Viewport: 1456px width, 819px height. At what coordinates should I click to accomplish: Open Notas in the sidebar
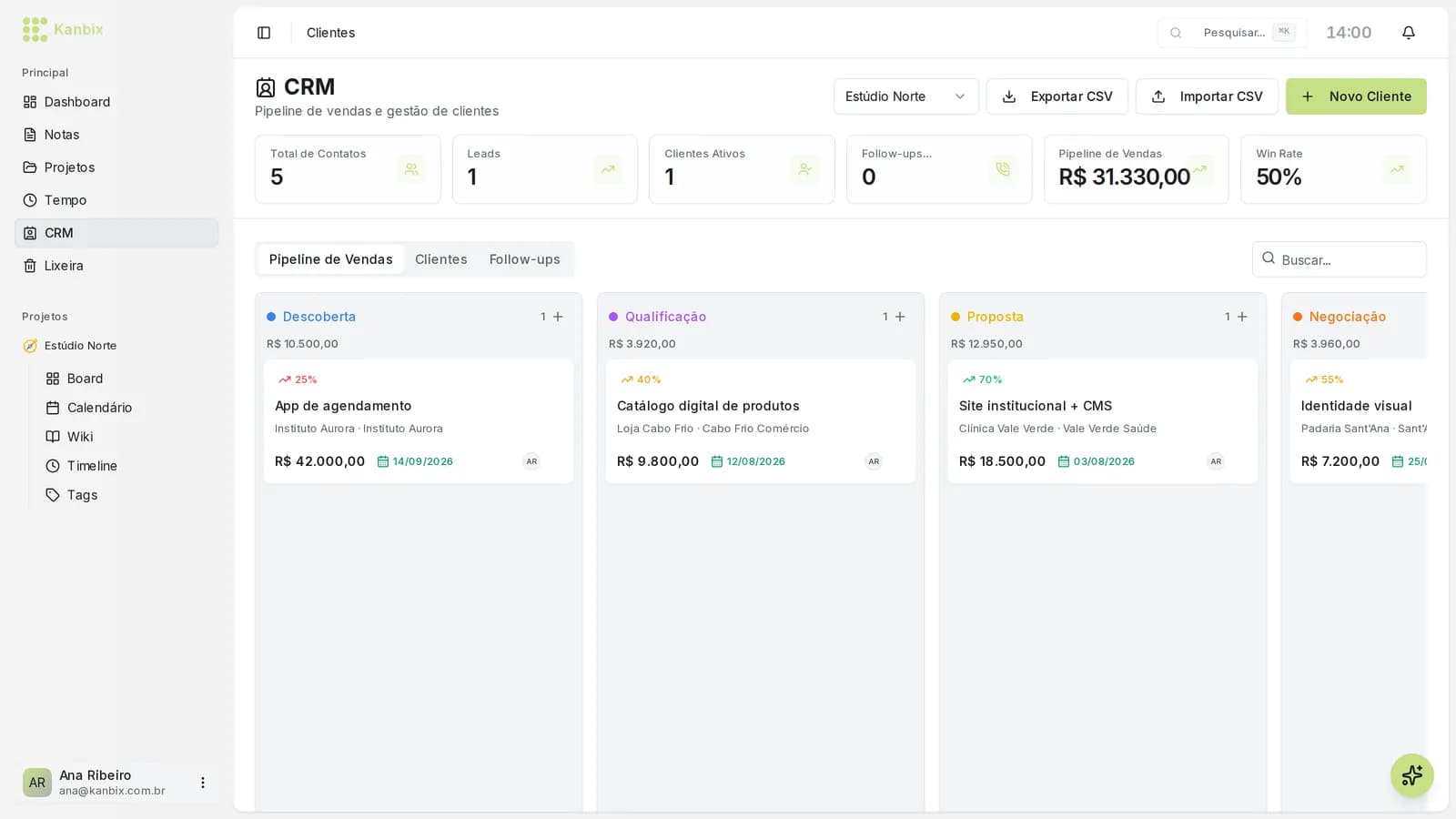pos(116,135)
